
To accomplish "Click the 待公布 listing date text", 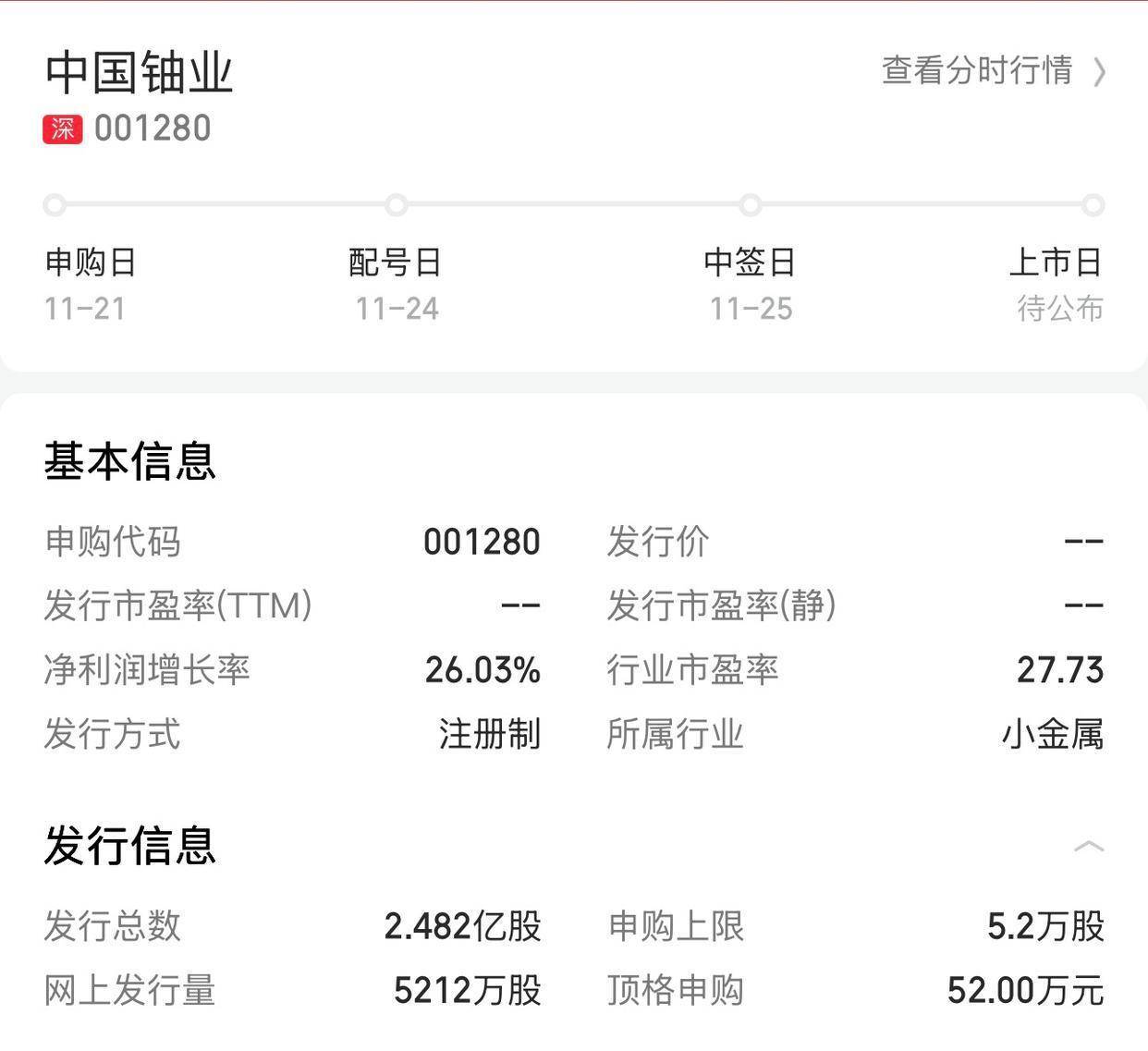I will pos(1060,309).
